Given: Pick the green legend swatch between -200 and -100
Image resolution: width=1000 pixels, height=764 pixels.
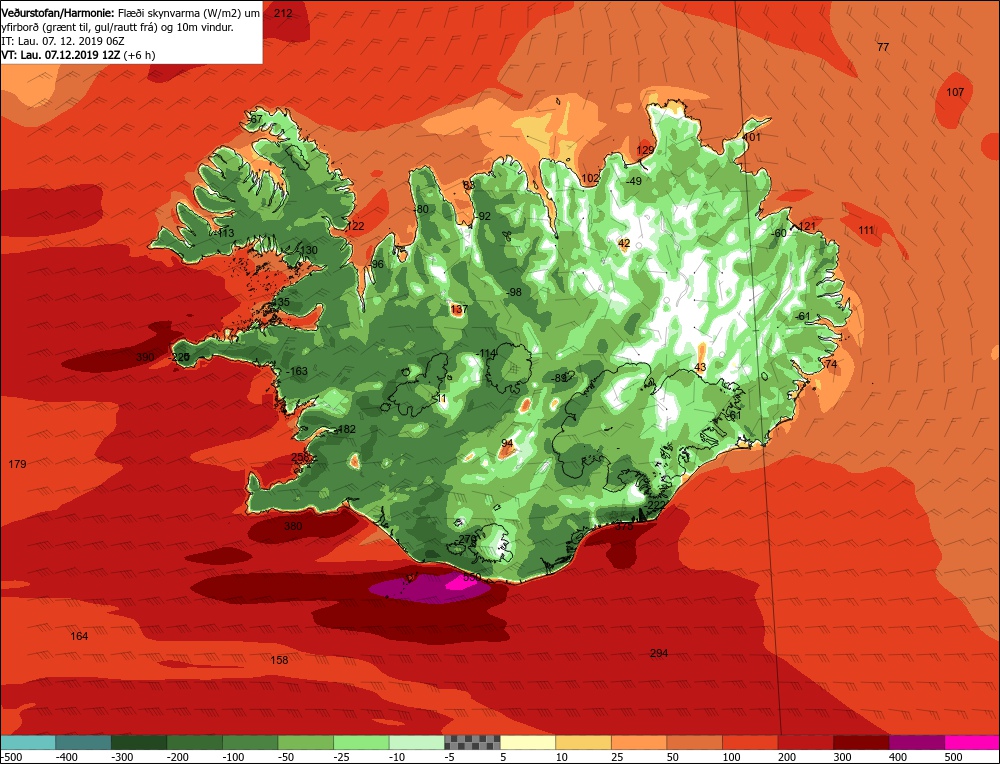Looking at the screenshot, I should click(x=195, y=742).
